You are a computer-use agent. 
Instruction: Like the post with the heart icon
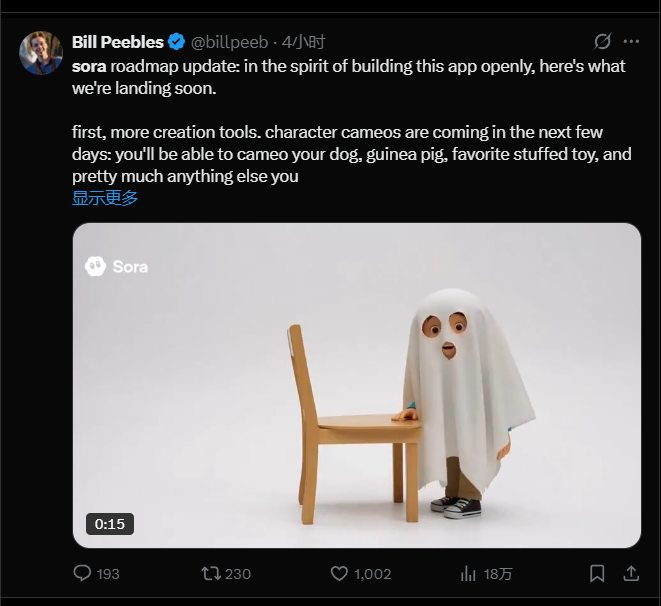[x=339, y=574]
